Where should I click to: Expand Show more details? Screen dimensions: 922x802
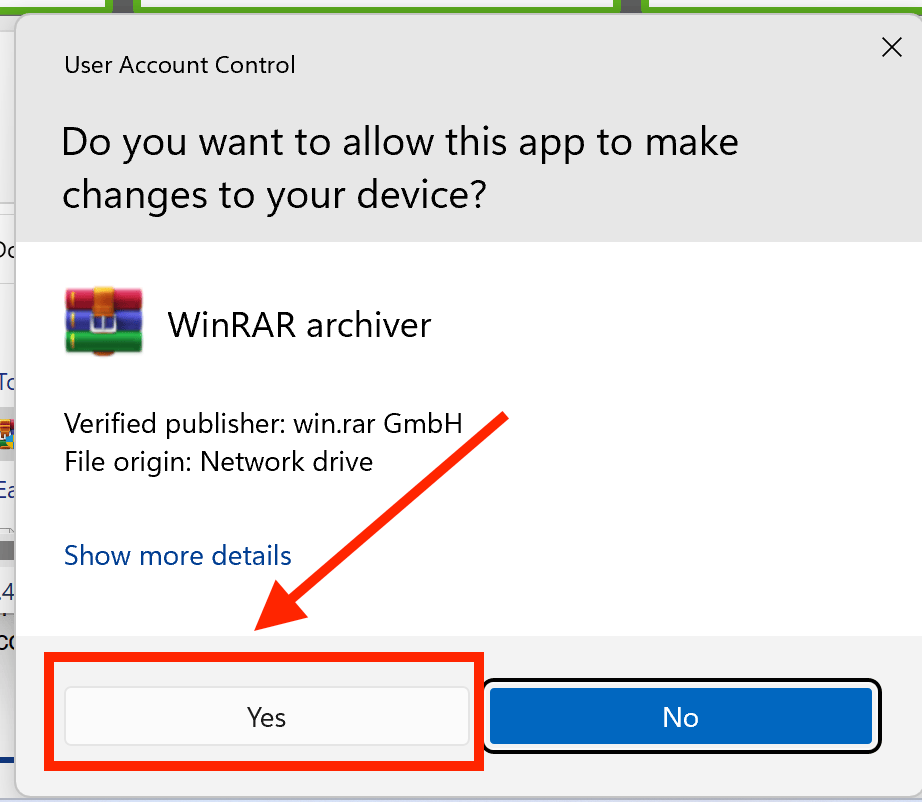(177, 555)
